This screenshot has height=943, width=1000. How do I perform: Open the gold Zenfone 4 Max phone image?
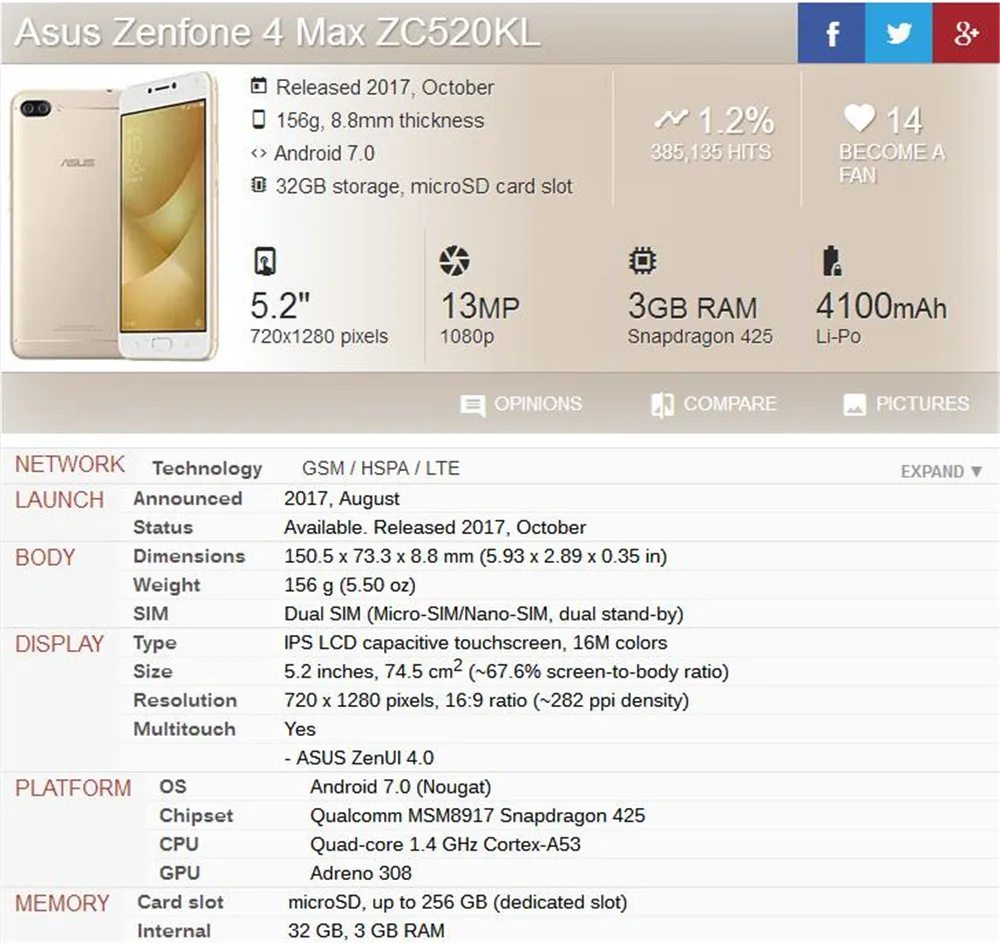[114, 217]
